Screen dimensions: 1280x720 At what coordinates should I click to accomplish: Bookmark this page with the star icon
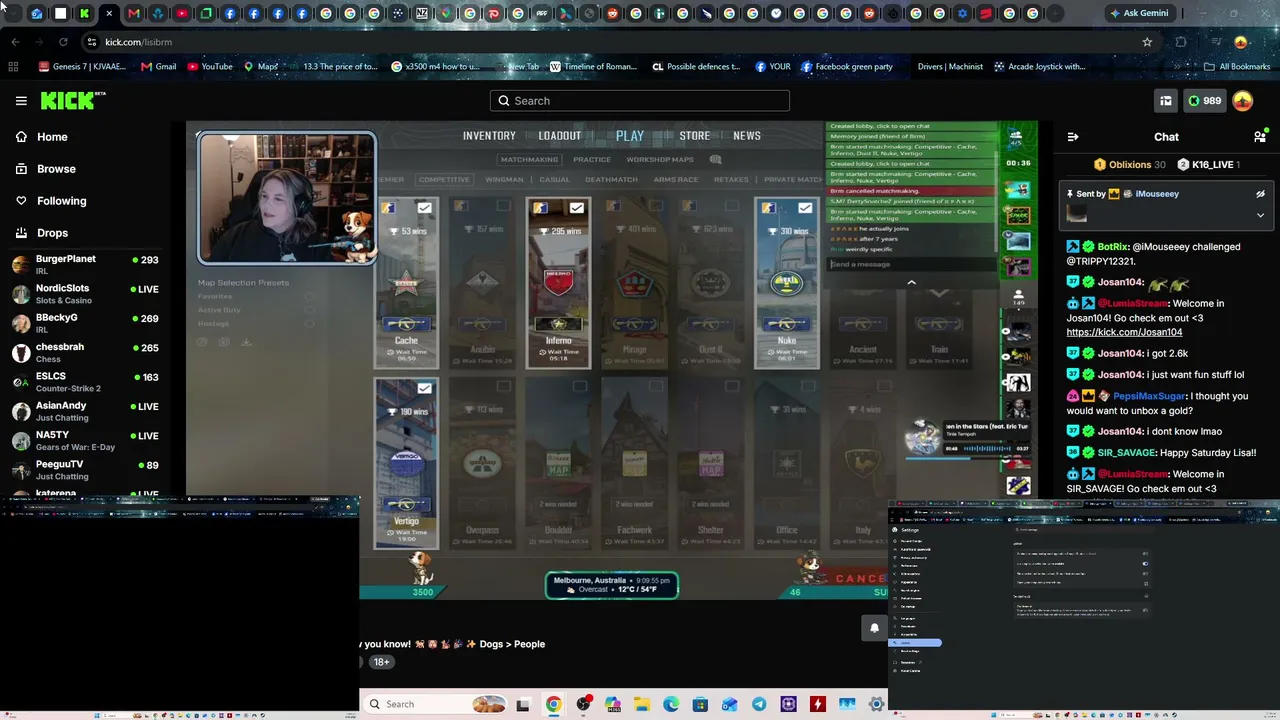[1147, 42]
